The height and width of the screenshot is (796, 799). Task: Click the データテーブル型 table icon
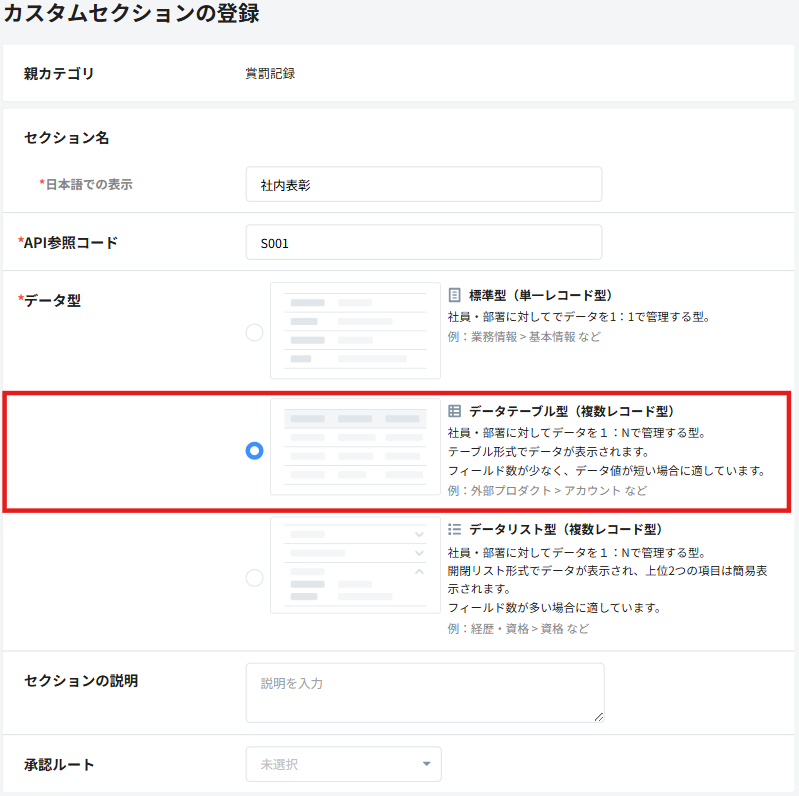click(454, 411)
